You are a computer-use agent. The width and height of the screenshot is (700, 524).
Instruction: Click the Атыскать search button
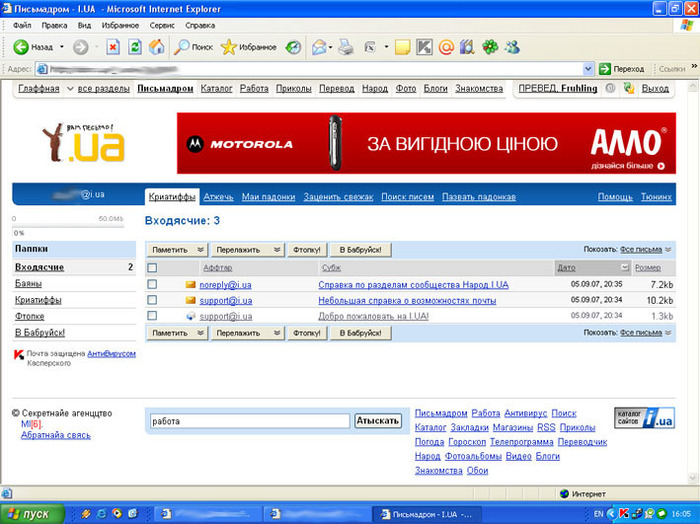pos(378,420)
